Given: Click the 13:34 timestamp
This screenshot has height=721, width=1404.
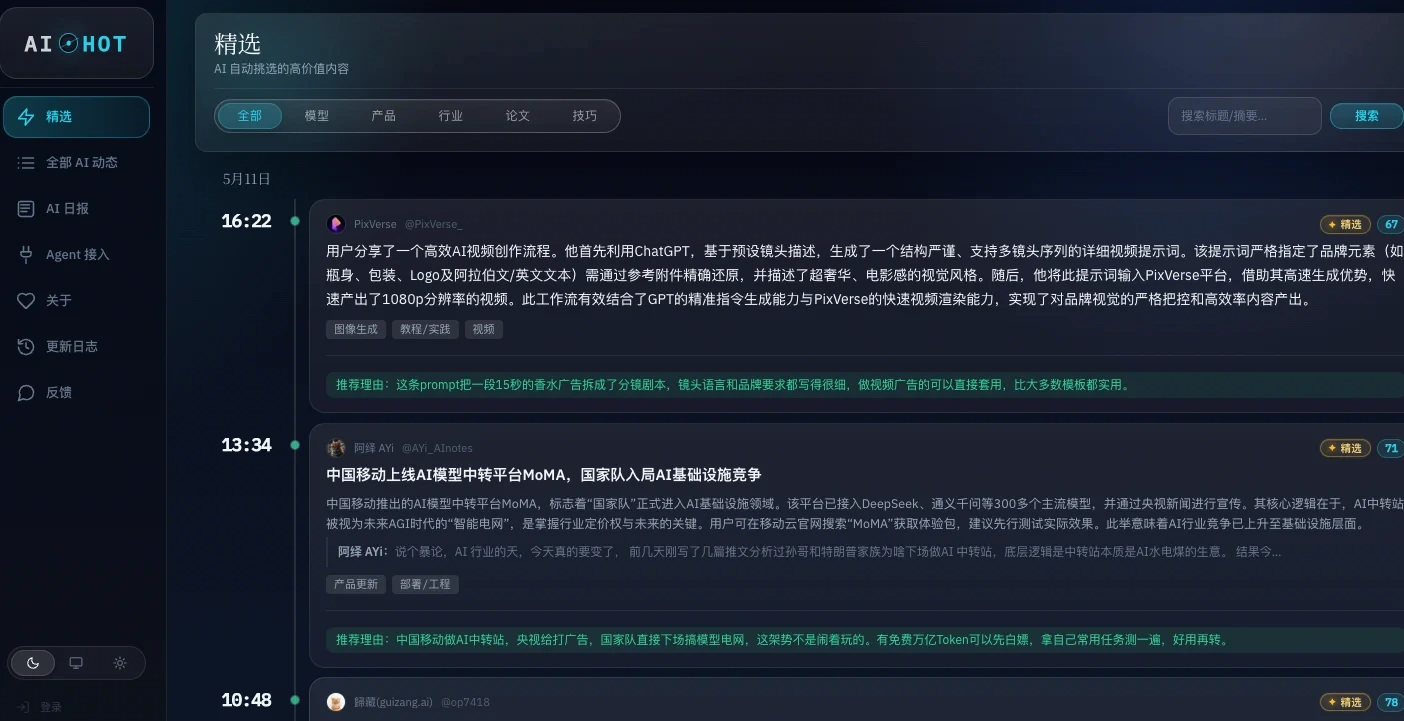Looking at the screenshot, I should click(246, 445).
